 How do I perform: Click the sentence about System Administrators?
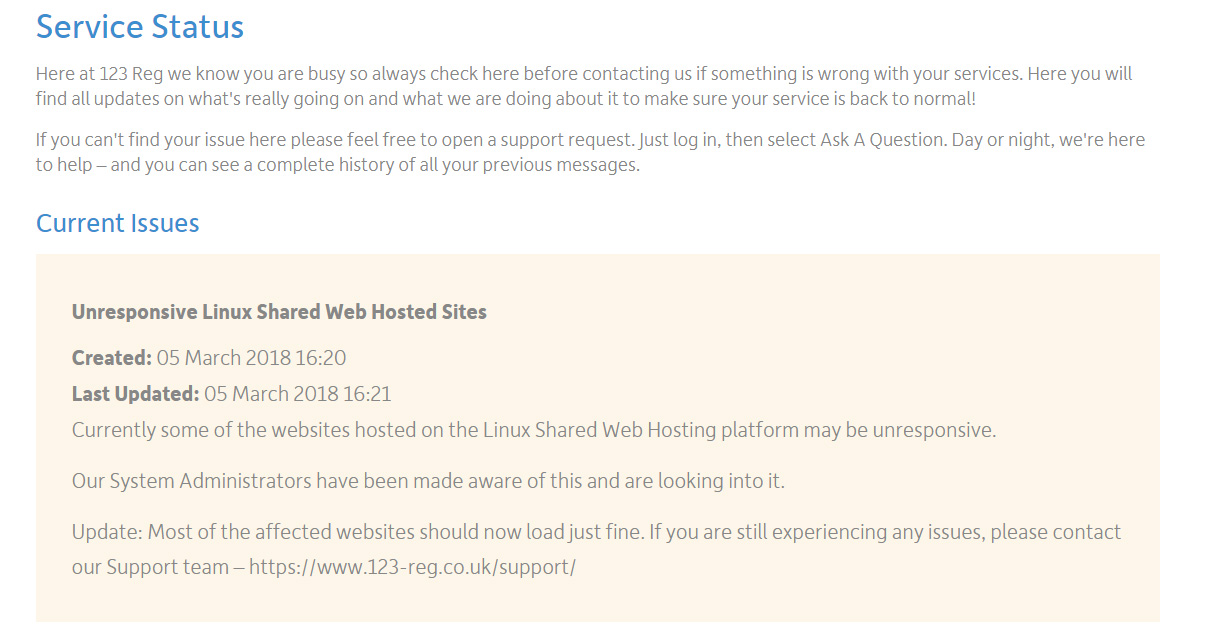(428, 481)
